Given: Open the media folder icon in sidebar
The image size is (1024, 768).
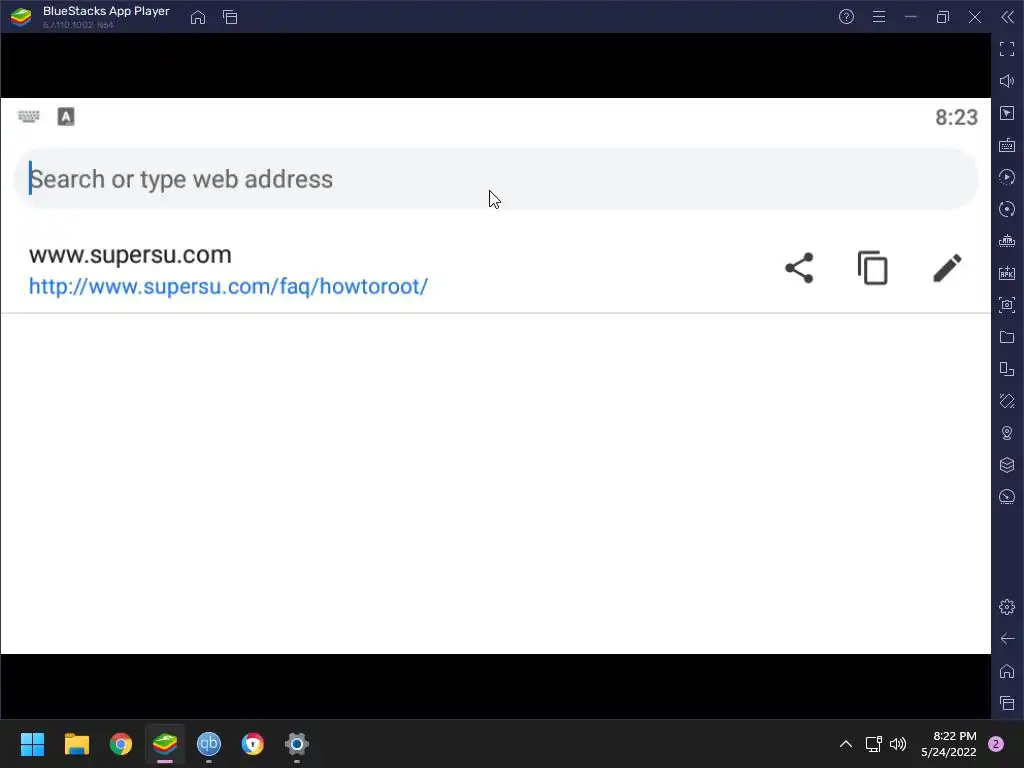Looking at the screenshot, I should pos(1007,337).
